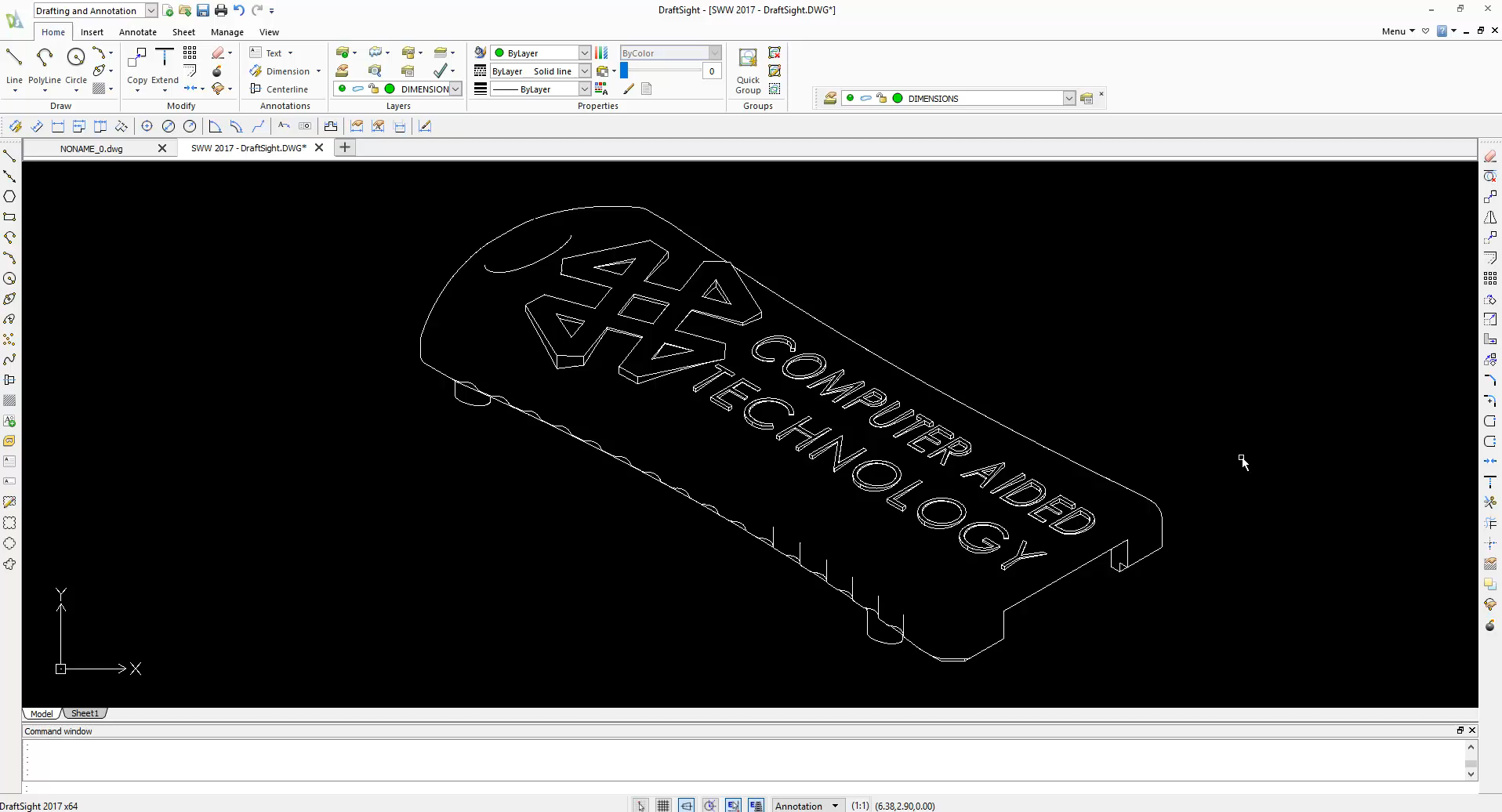Select the PolyLine tool in ribbon

coord(44,64)
